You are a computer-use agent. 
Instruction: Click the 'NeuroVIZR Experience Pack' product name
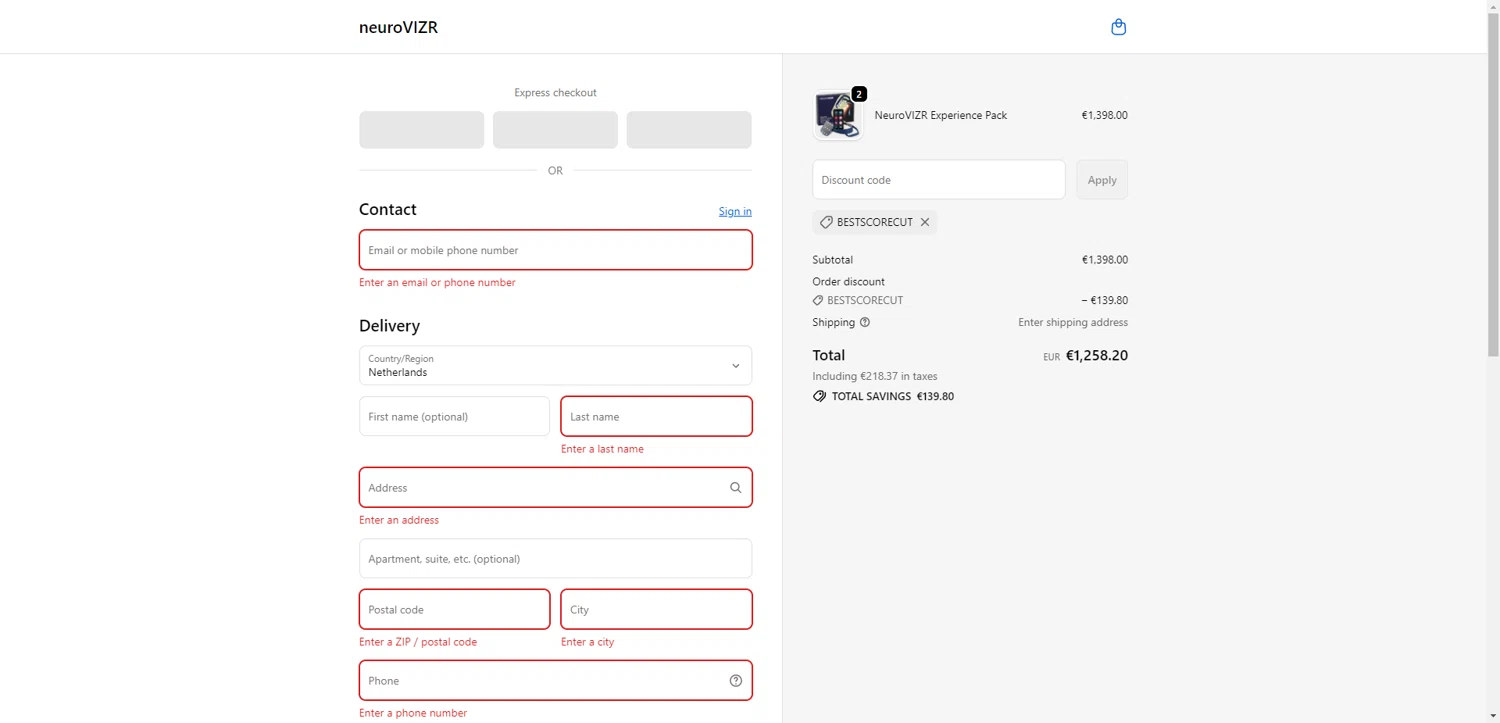(x=941, y=115)
